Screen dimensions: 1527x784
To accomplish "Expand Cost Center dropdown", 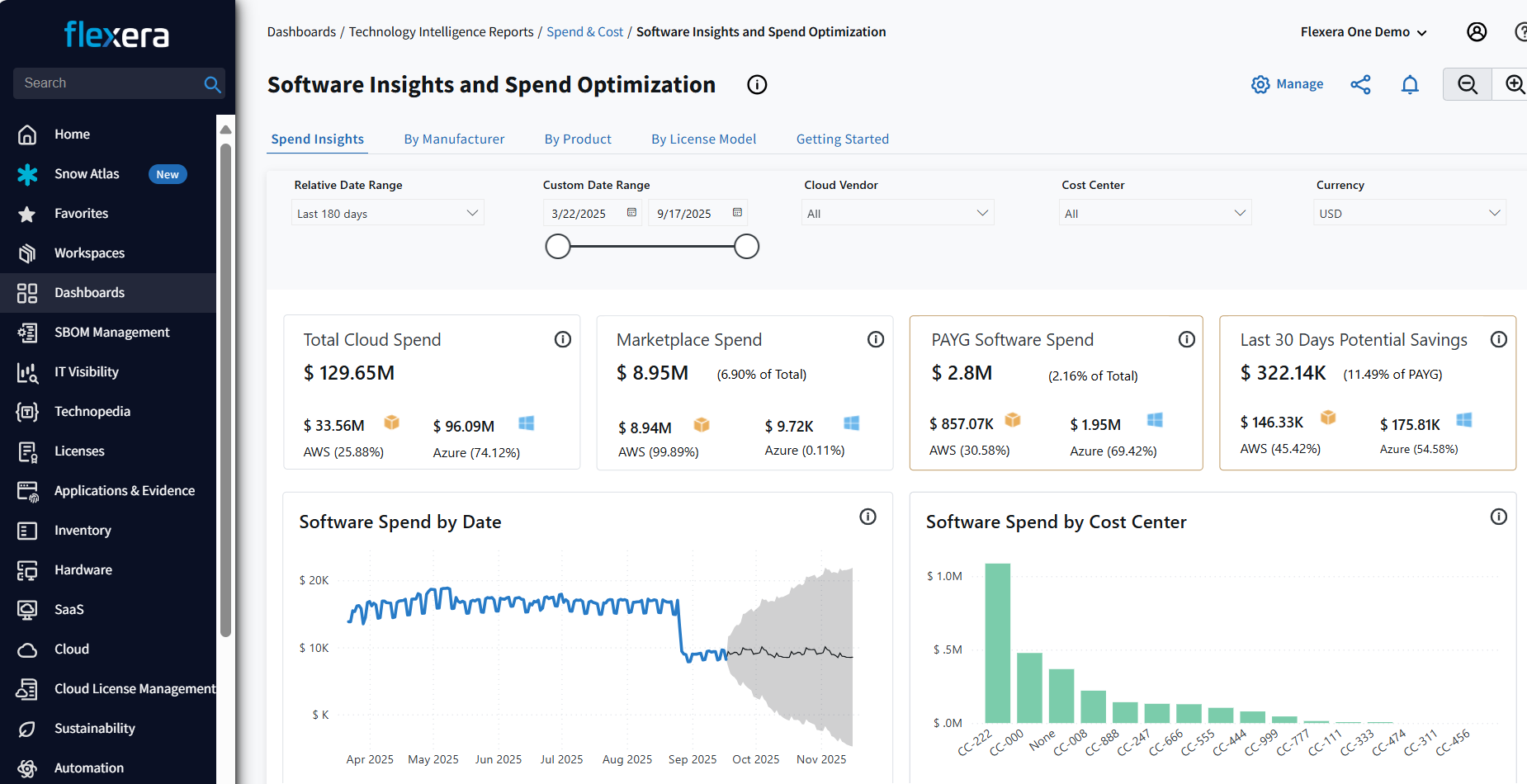I will click(x=1156, y=213).
